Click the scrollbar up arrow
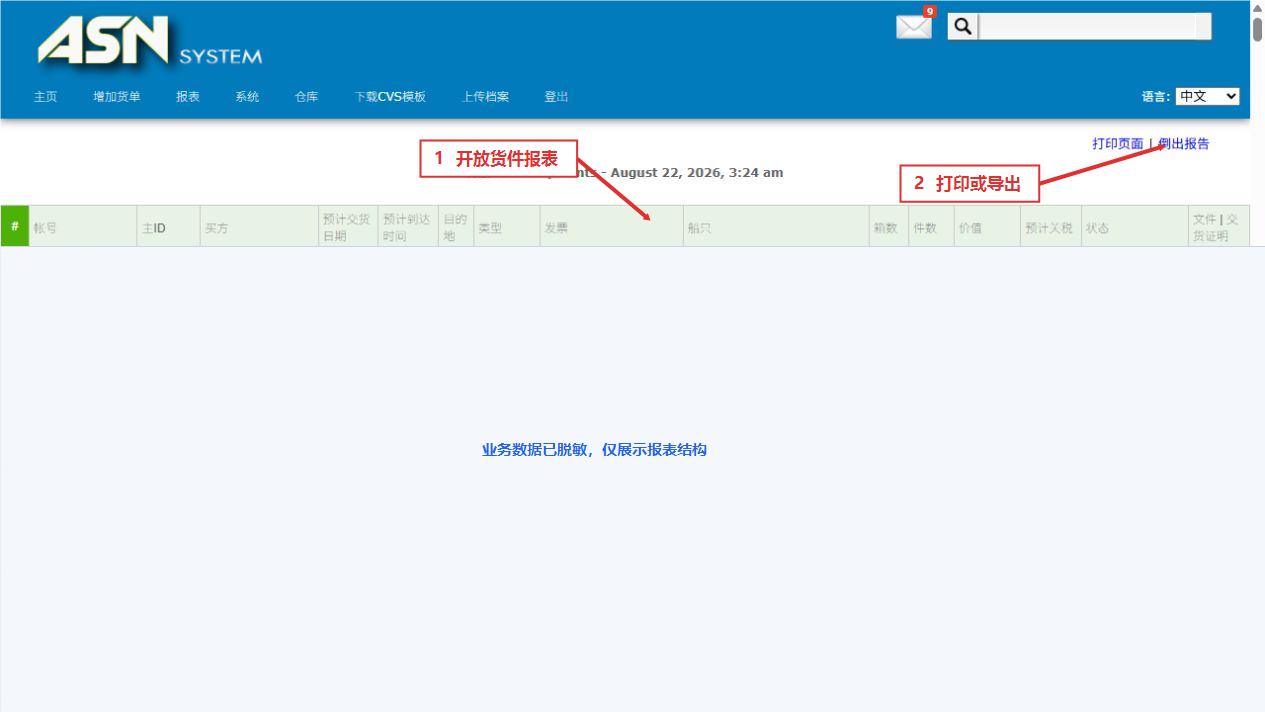The height and width of the screenshot is (712, 1265). pos(1258,7)
